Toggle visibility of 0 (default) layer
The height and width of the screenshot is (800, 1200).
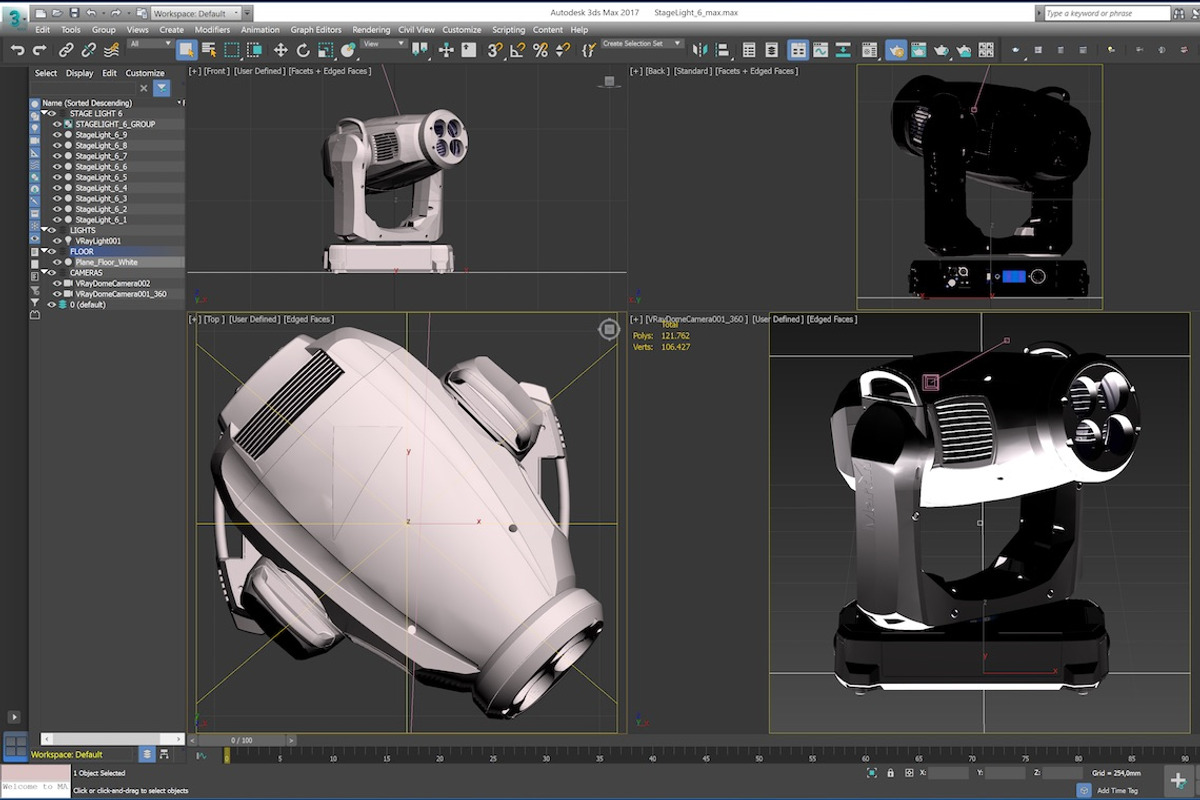(51, 304)
